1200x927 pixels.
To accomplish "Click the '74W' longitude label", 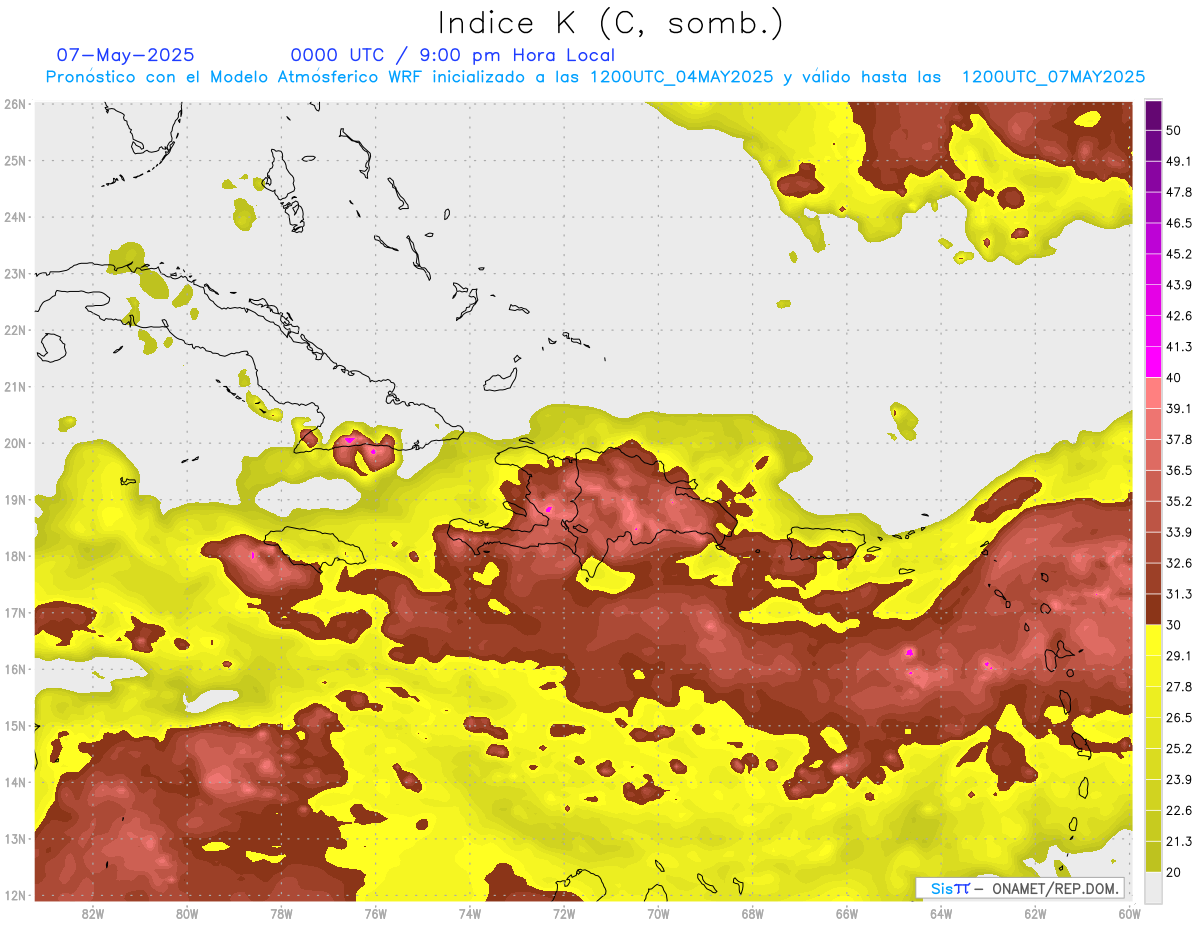I will [470, 914].
